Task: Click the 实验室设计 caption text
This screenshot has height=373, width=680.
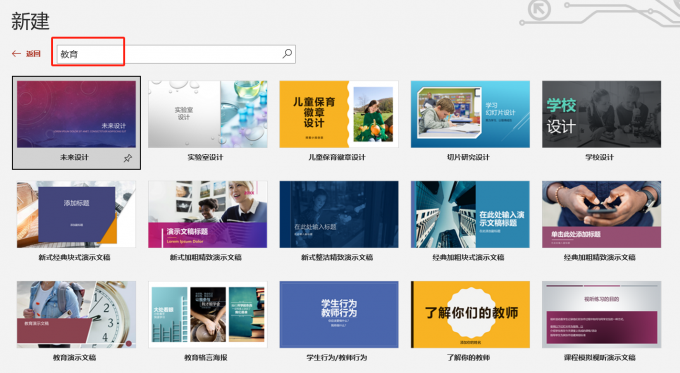Action: pos(205,157)
